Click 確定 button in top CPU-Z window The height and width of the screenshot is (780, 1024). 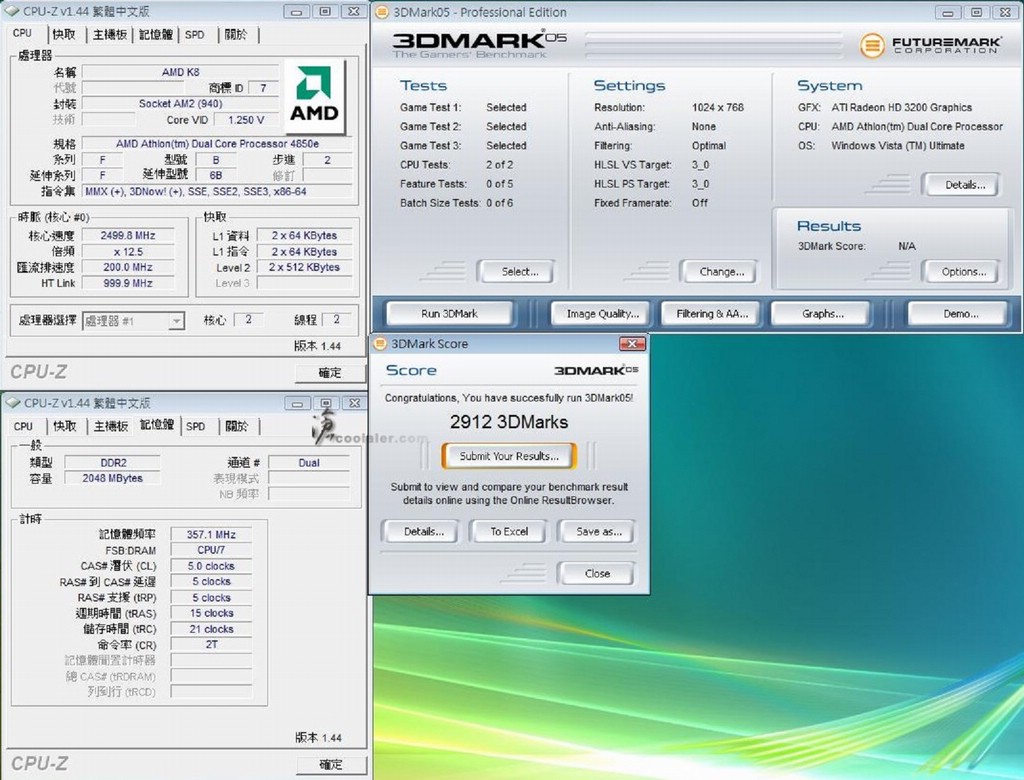330,372
